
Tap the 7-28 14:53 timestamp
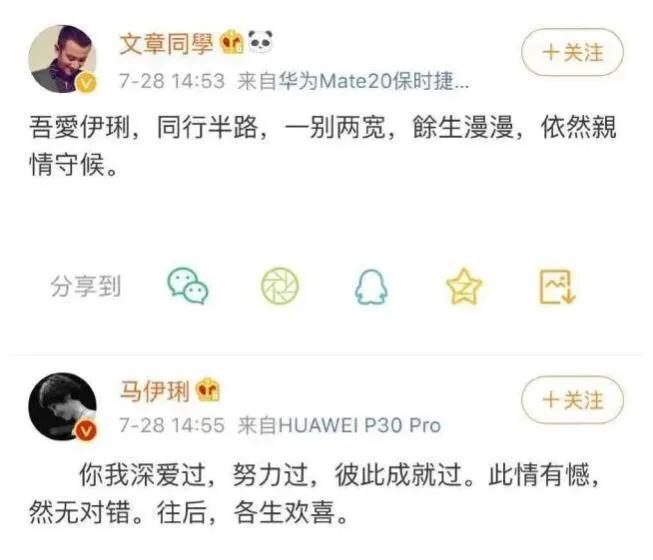[x=172, y=81]
